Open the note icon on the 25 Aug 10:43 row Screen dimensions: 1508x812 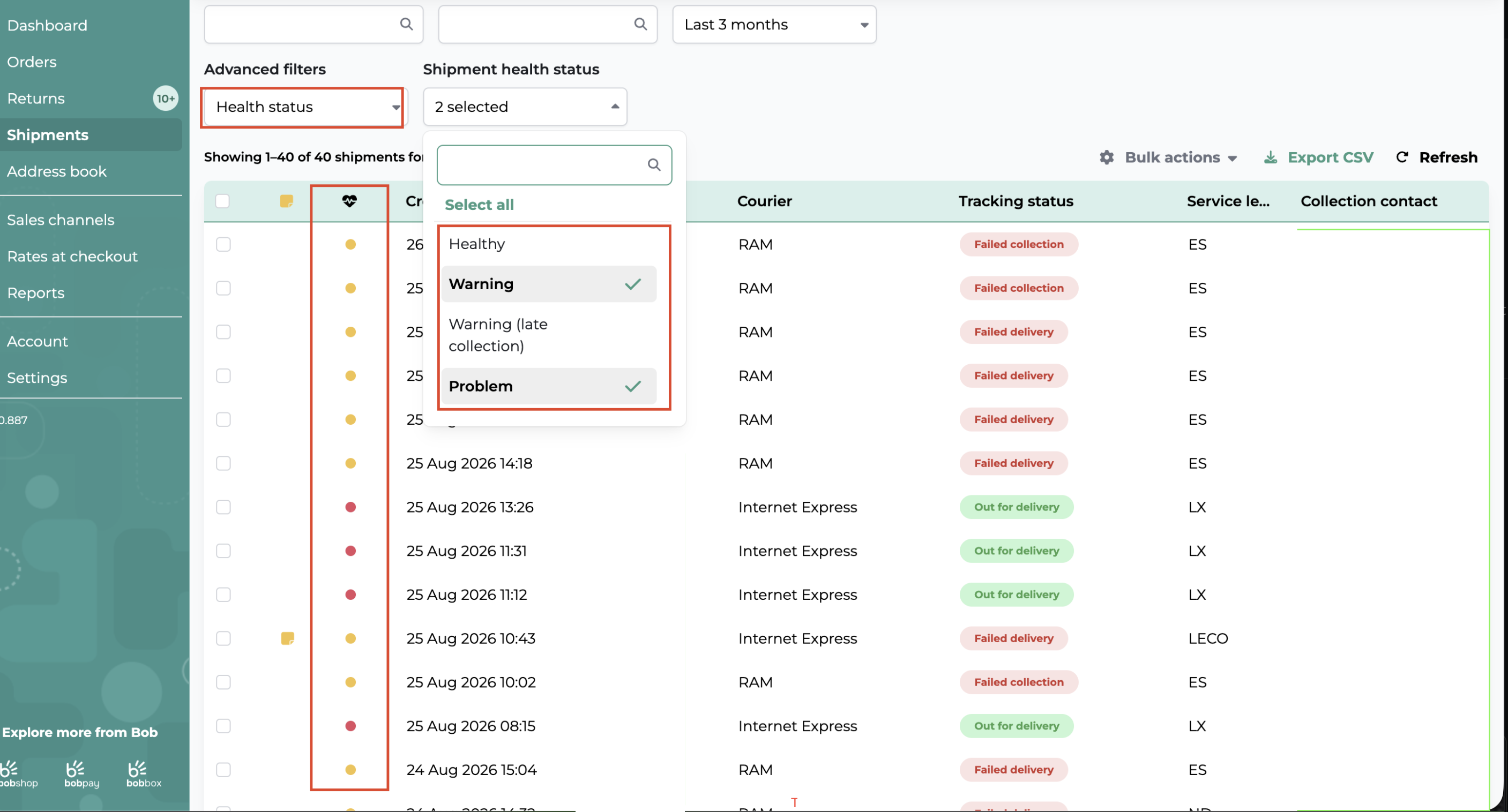coord(287,638)
